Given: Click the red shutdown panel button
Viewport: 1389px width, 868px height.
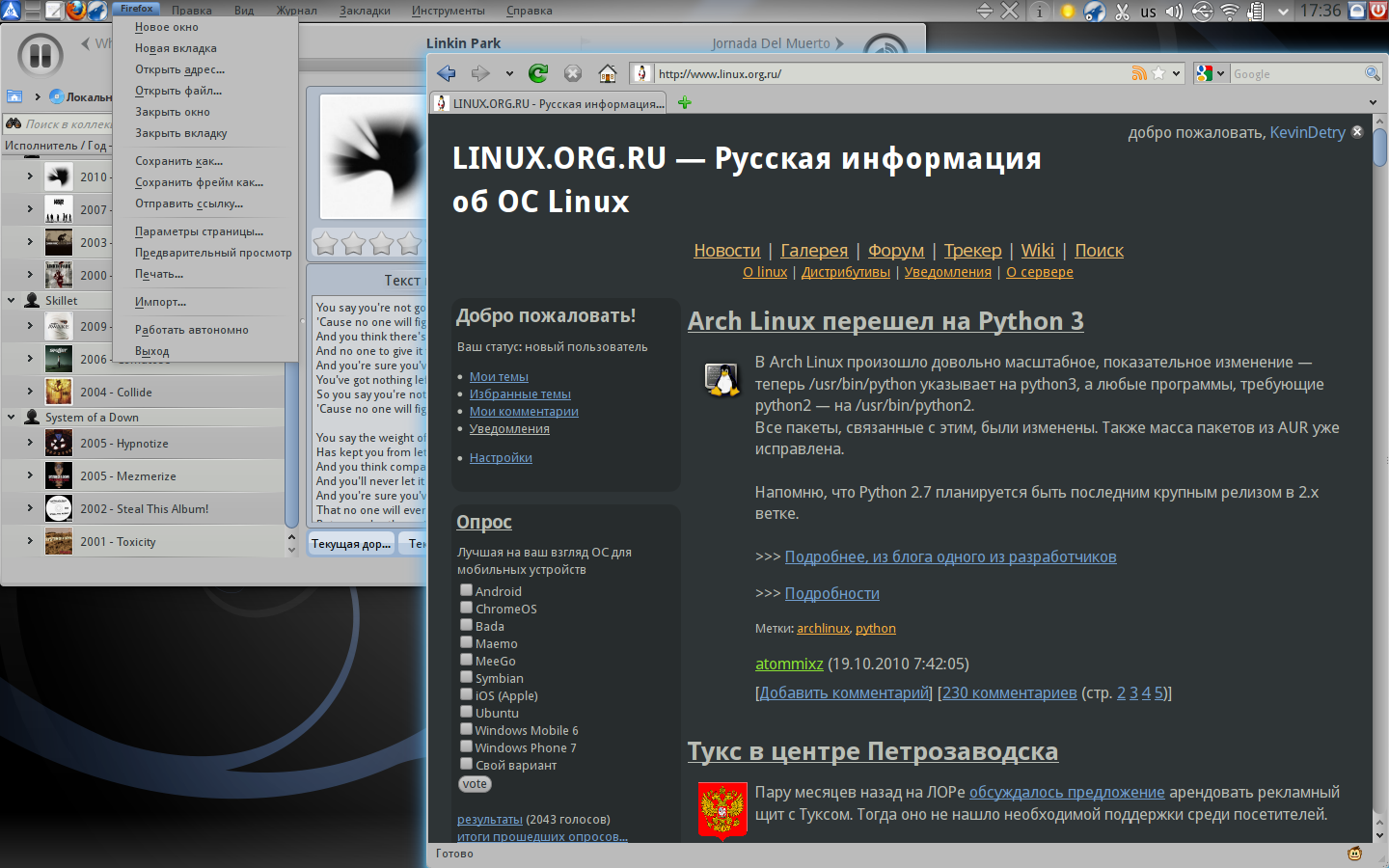Looking at the screenshot, I should [x=1378, y=11].
